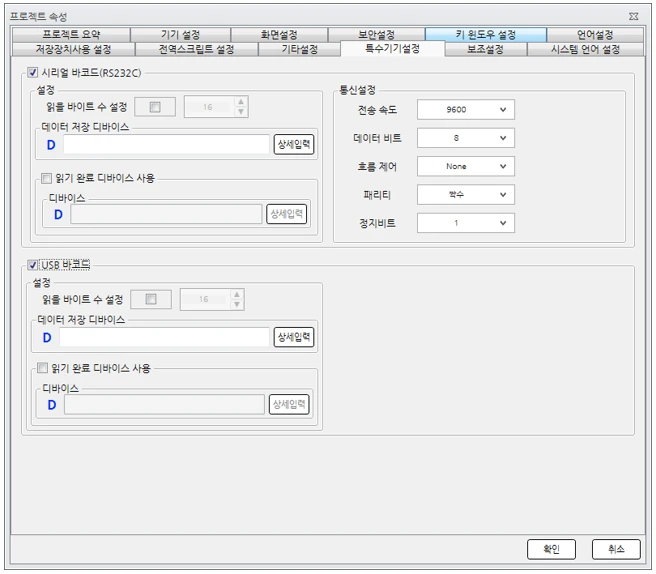Viewport: 656px width, 574px height.
Task: Enable 읽을 바이트 수 설정 for USB barcode
Action: click(x=151, y=299)
